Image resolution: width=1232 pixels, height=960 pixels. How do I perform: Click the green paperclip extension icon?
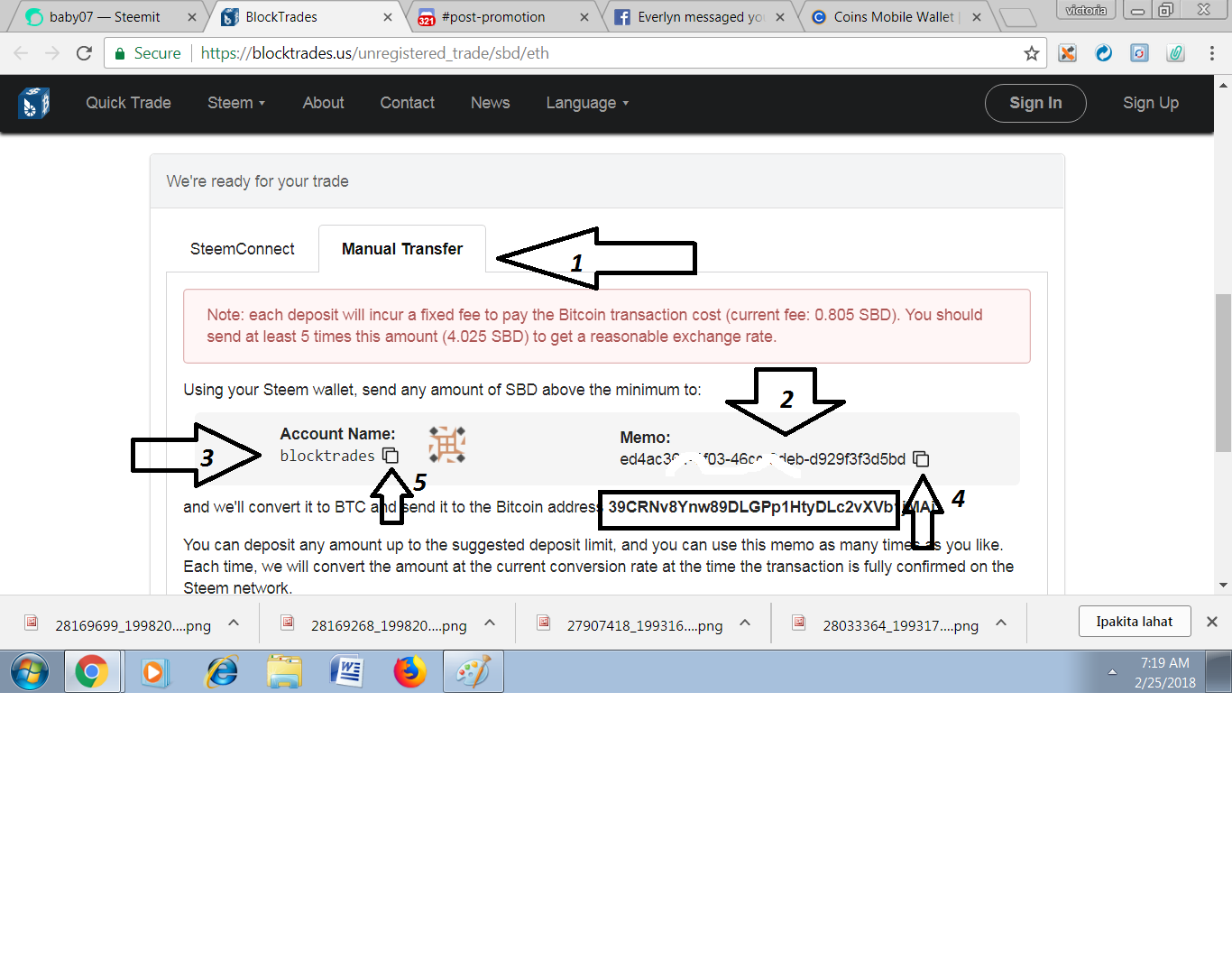1176,53
